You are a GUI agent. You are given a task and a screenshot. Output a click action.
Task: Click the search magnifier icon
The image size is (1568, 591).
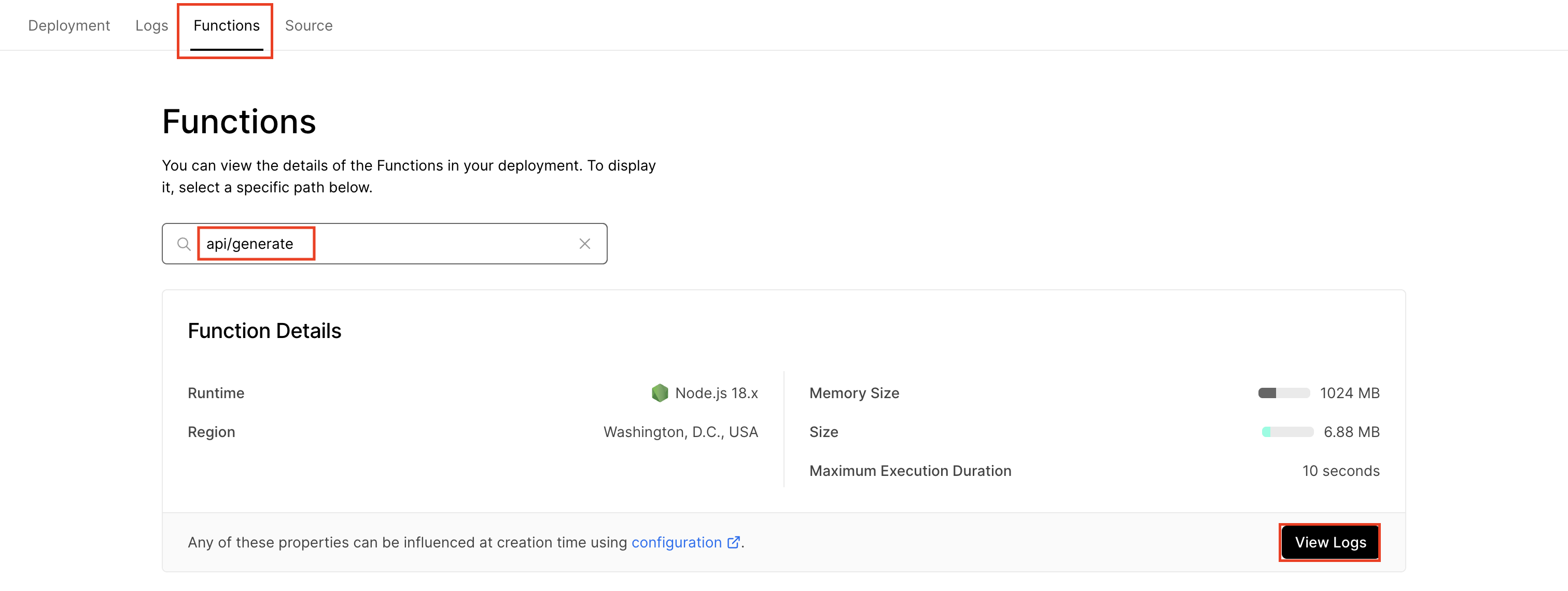[184, 244]
